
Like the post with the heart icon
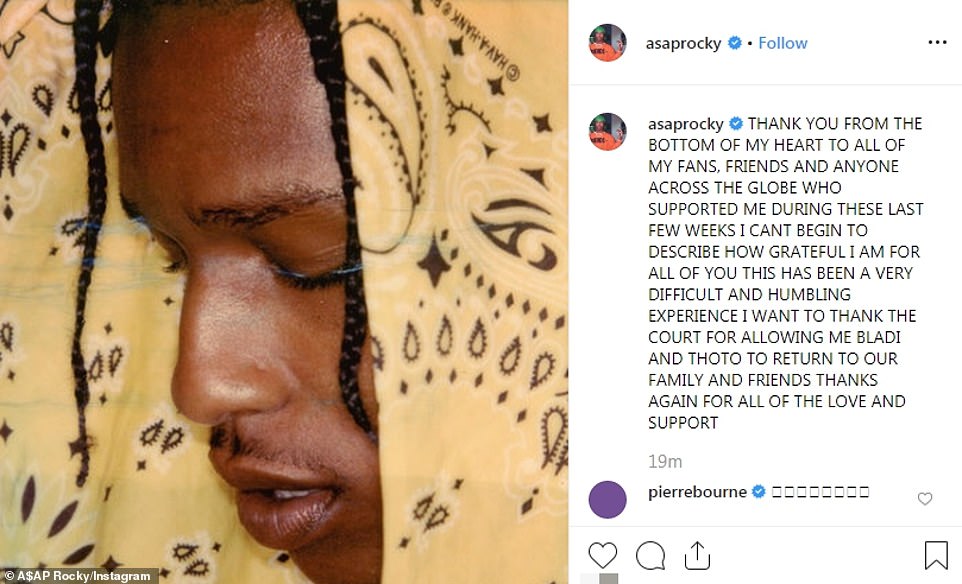click(602, 555)
